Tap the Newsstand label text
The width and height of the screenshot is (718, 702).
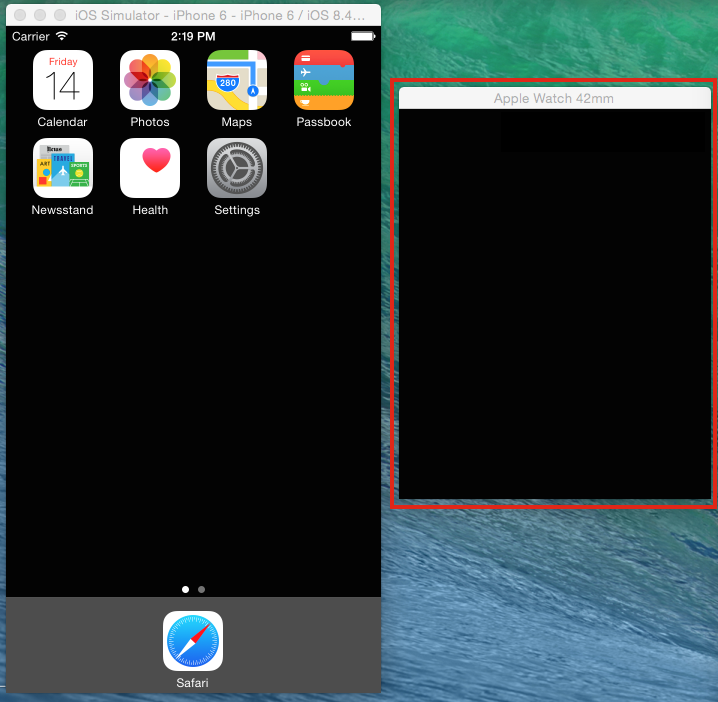coord(62,210)
